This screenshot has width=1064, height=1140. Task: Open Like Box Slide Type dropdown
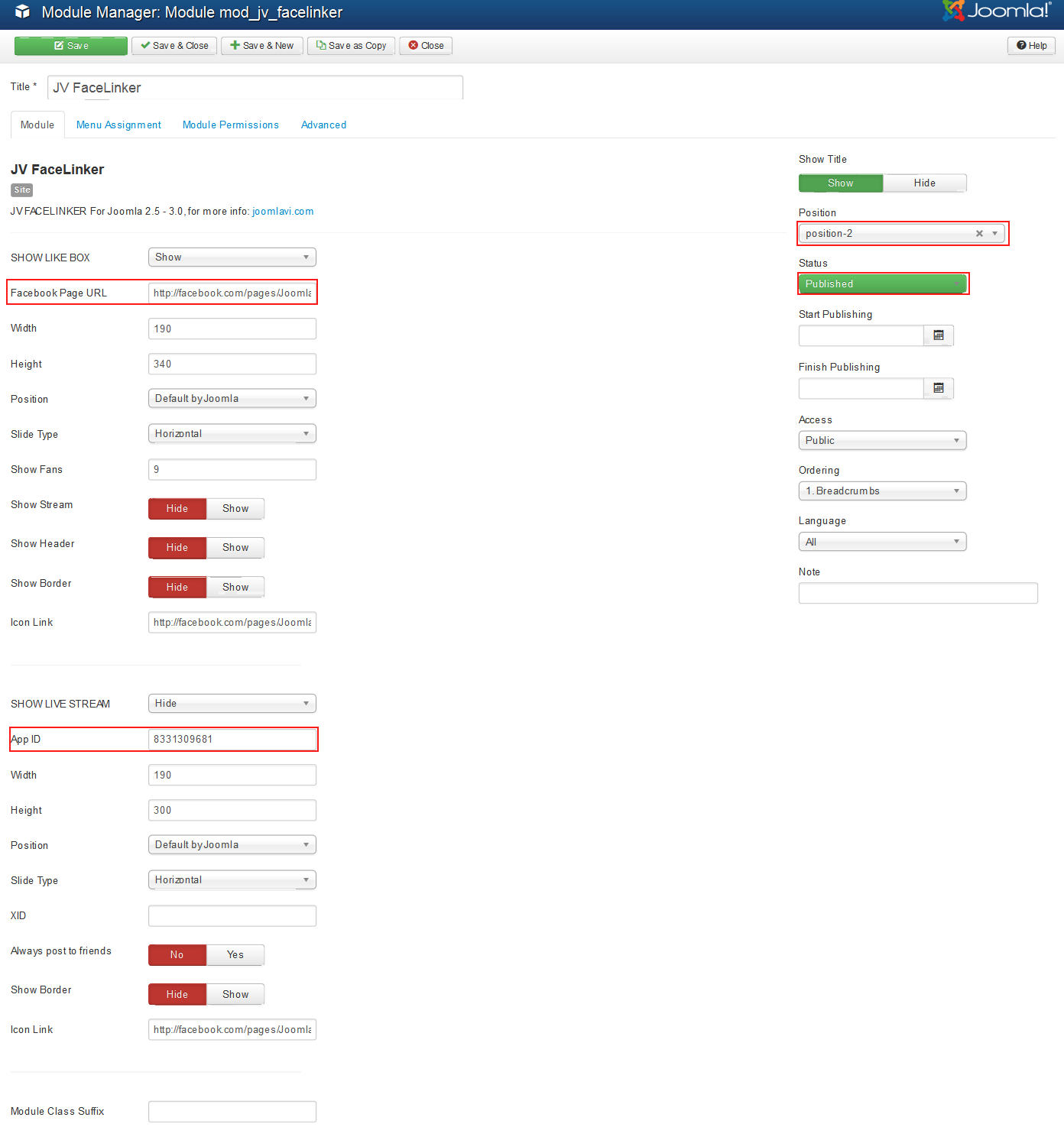pos(232,434)
